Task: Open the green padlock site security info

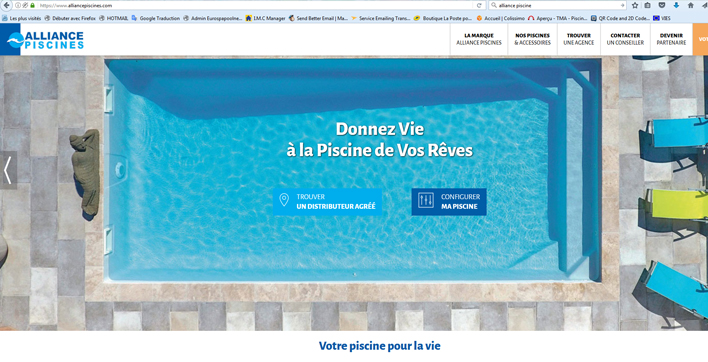Action: pos(33,5)
